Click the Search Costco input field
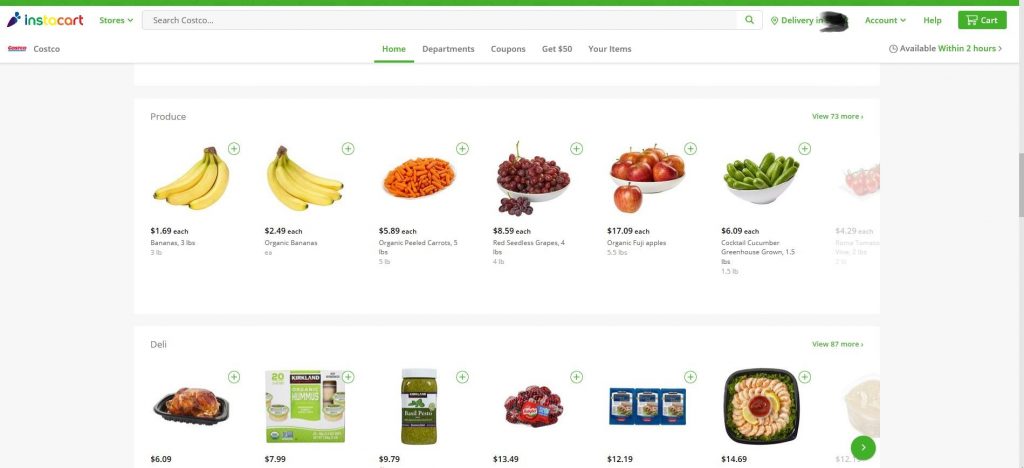Screen dimensions: 1024x468 pyautogui.click(x=441, y=20)
